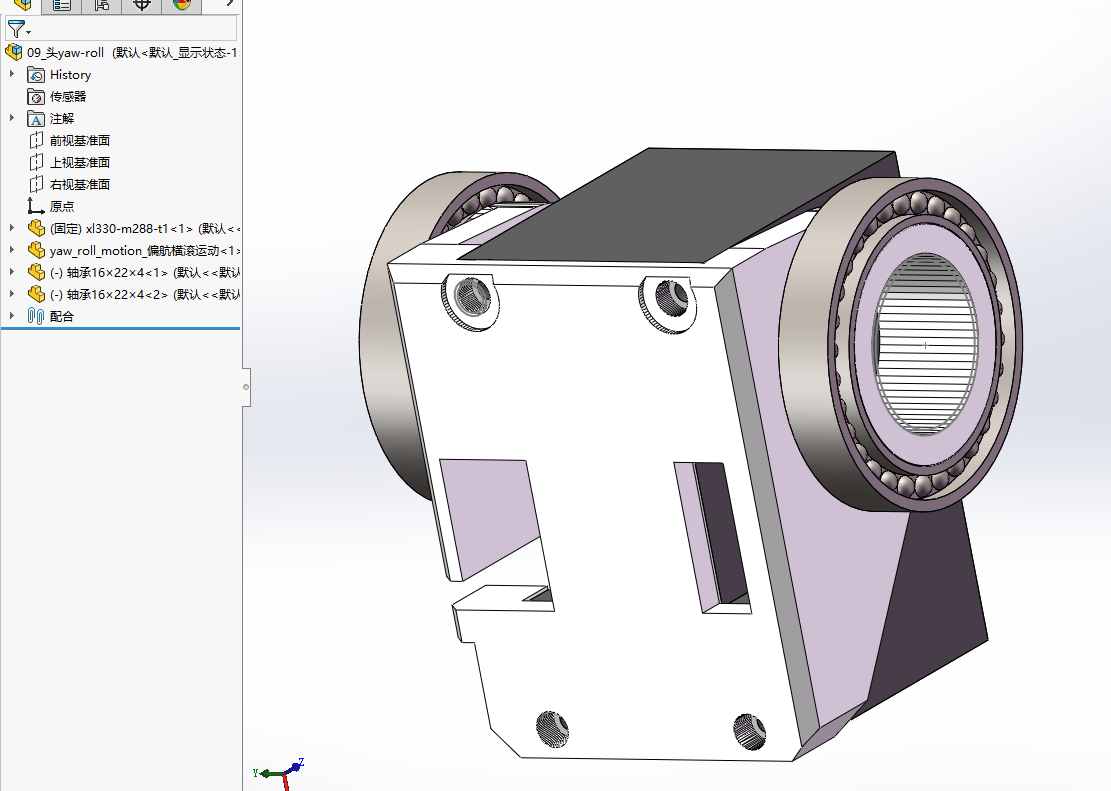The image size is (1111, 791).
Task: Open the tree filter funnel dropdown
Action: (x=18, y=29)
